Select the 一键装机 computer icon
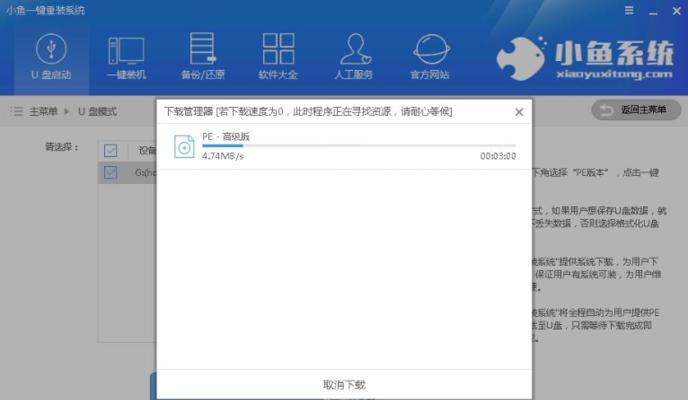 point(126,50)
